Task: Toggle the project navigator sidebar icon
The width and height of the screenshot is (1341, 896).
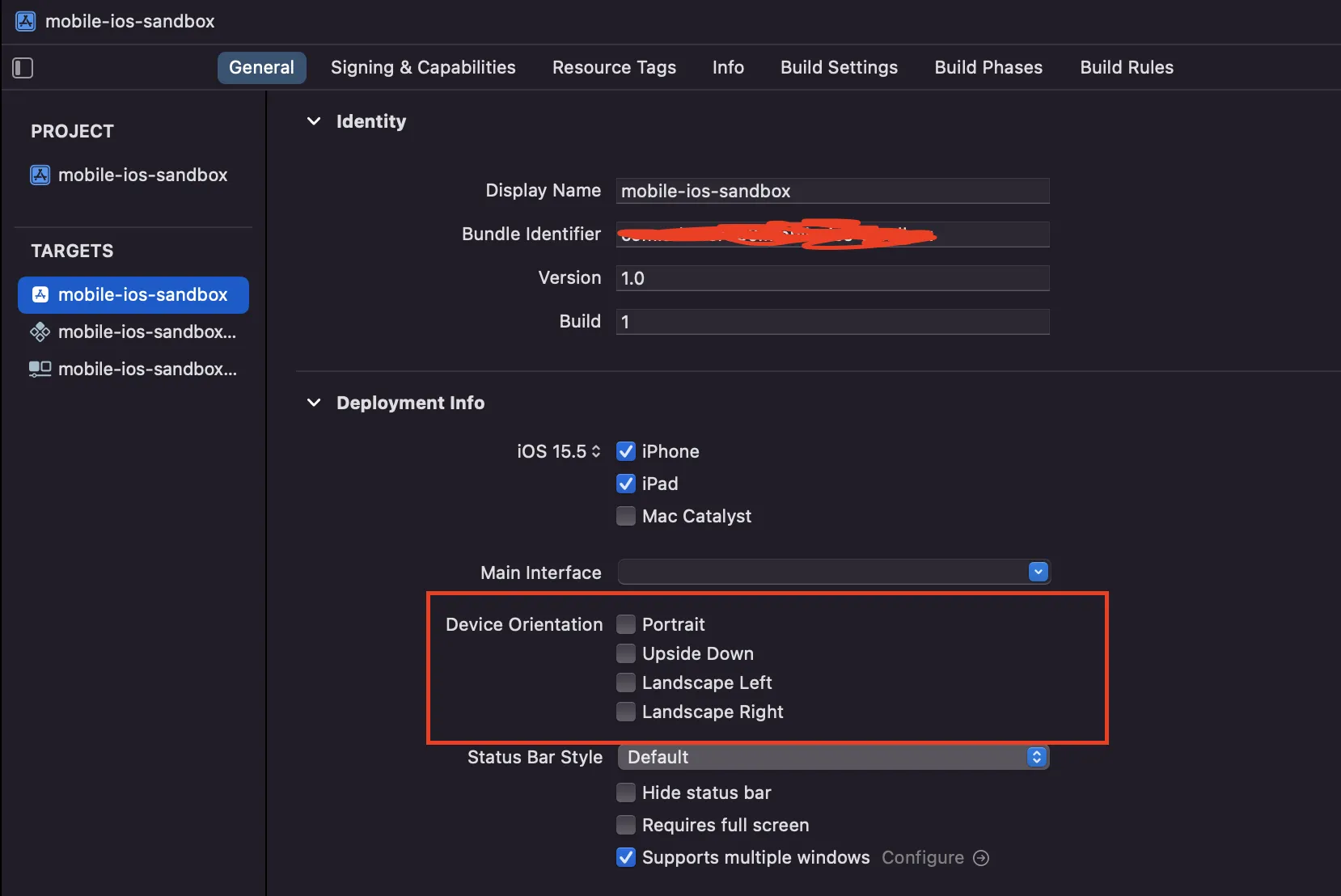Action: [x=23, y=68]
